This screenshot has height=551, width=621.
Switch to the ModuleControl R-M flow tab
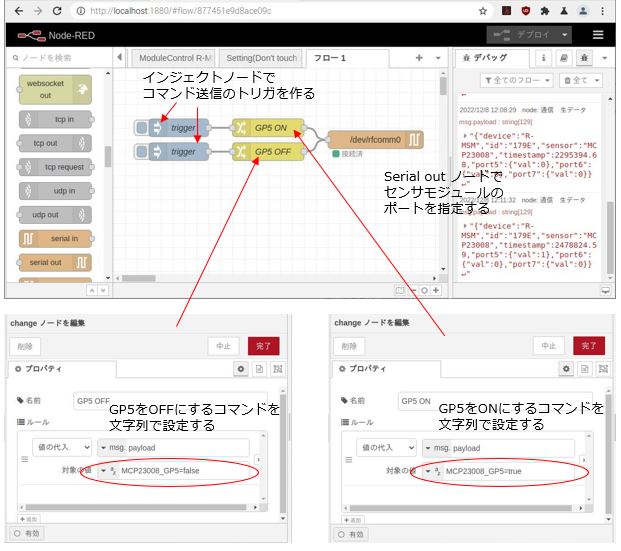(x=174, y=59)
